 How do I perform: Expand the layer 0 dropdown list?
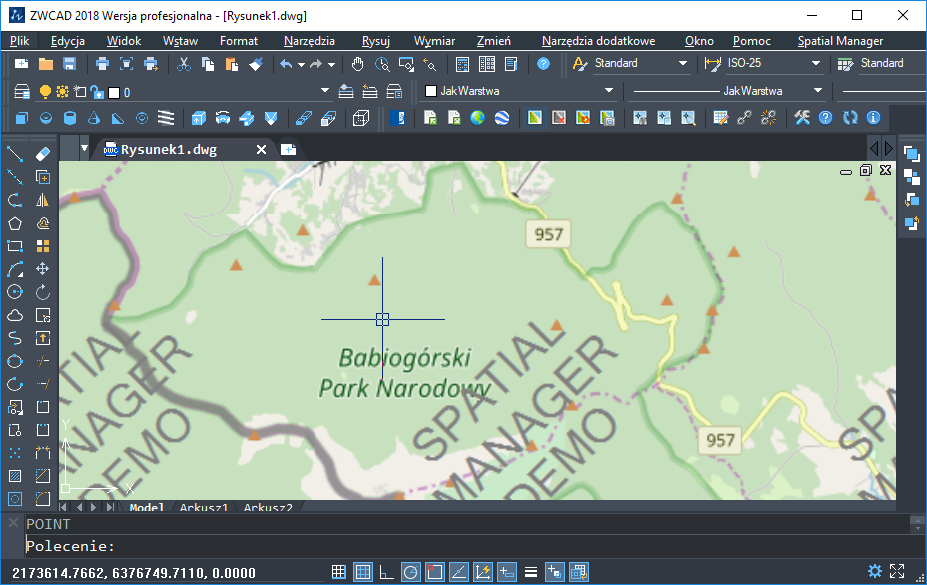coord(325,91)
